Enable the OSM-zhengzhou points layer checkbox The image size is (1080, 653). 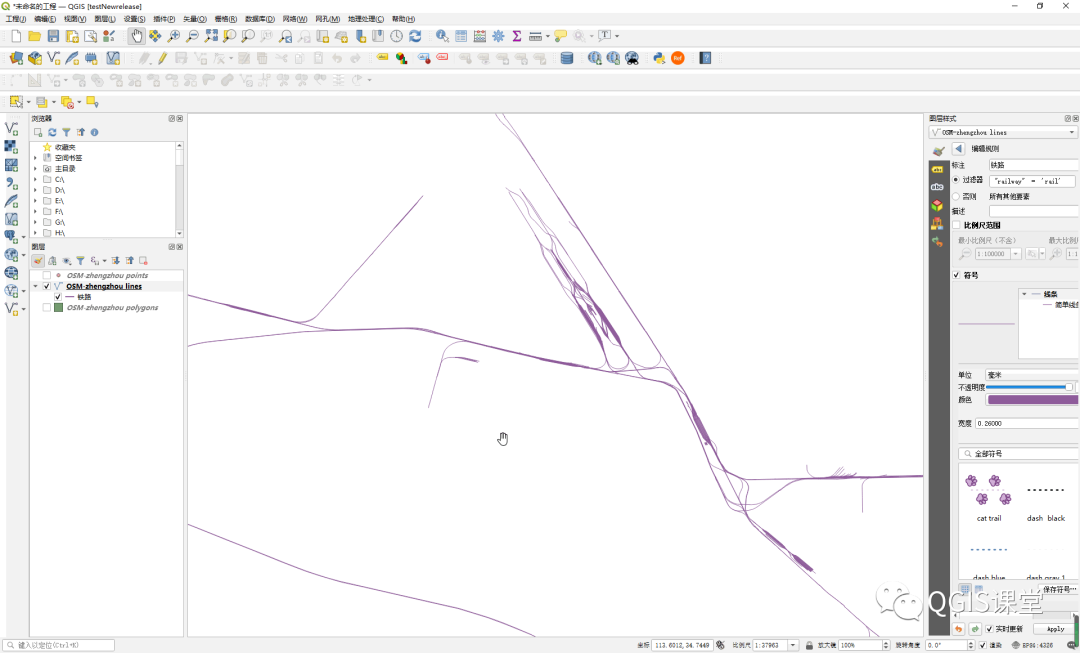(x=47, y=276)
